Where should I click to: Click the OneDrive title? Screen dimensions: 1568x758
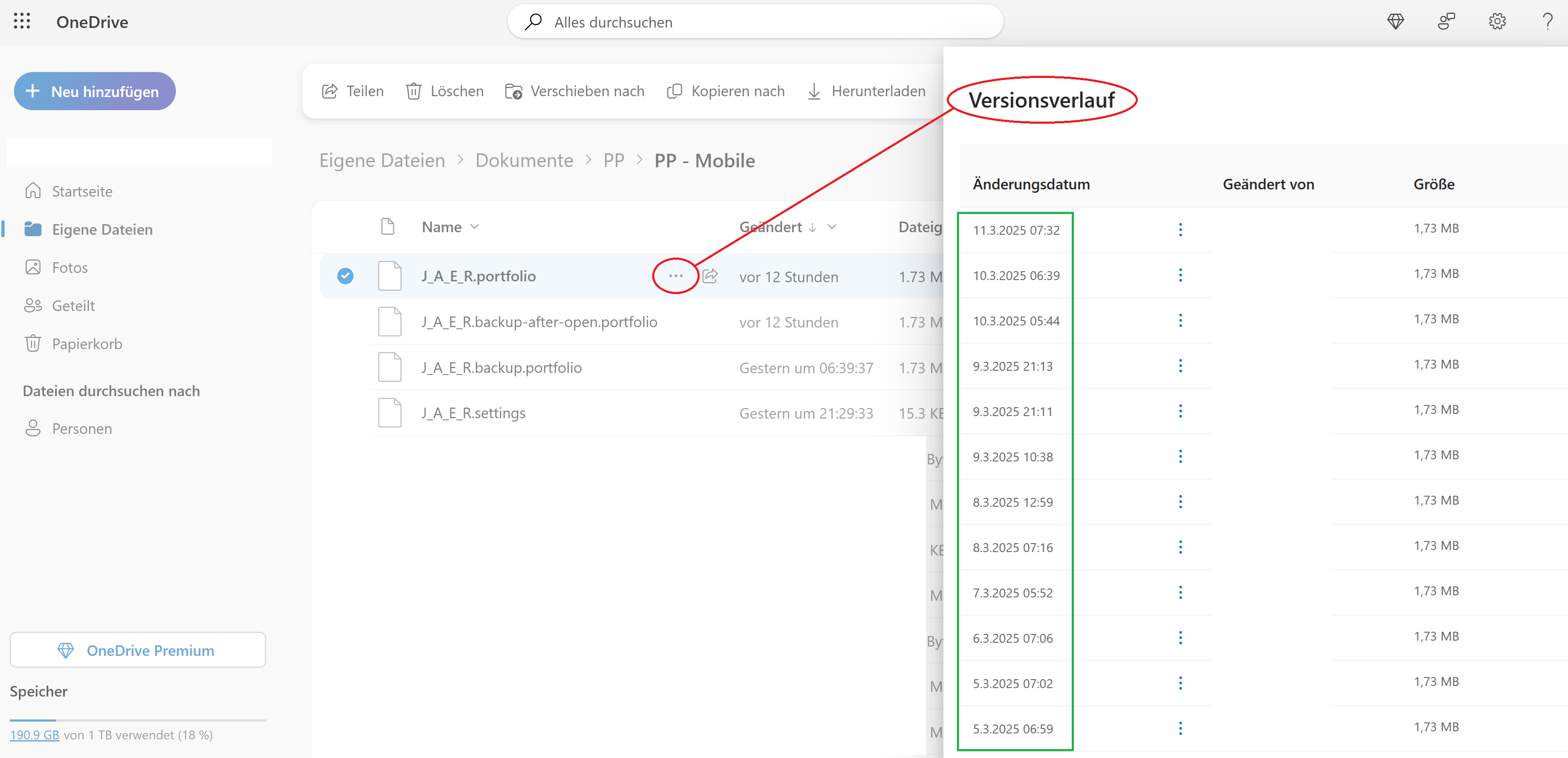[92, 22]
